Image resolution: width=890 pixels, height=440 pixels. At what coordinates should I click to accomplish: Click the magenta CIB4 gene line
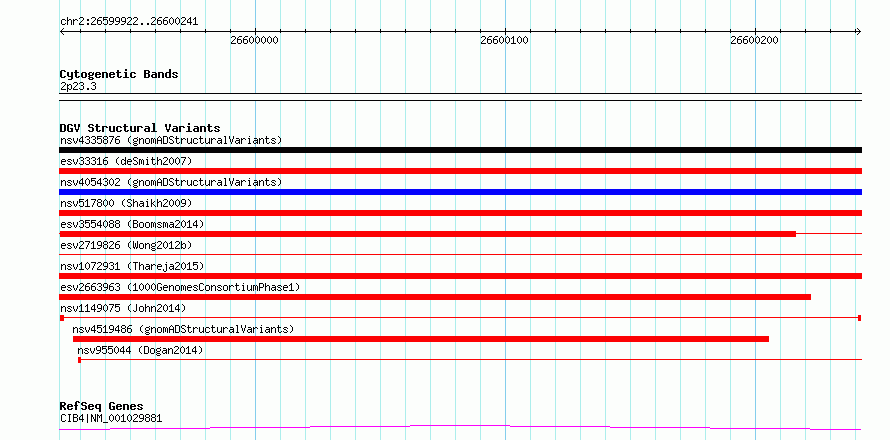click(460, 428)
